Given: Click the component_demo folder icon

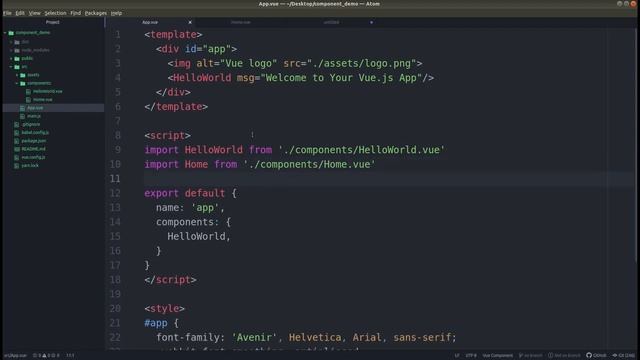Looking at the screenshot, I should (11, 33).
